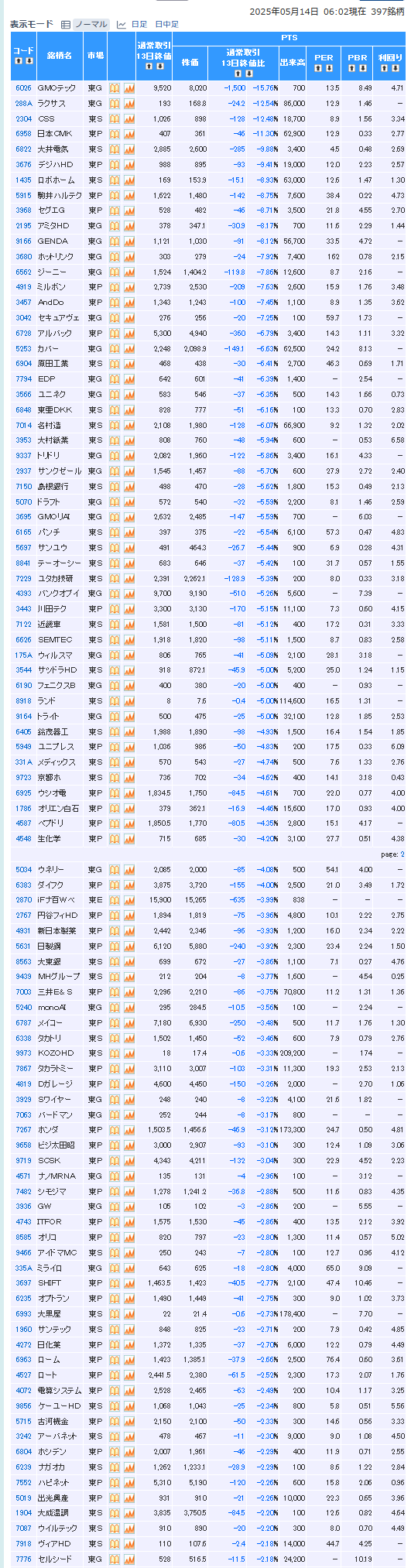
Task: Open the book icon for 大井電気
Action: [x=115, y=149]
